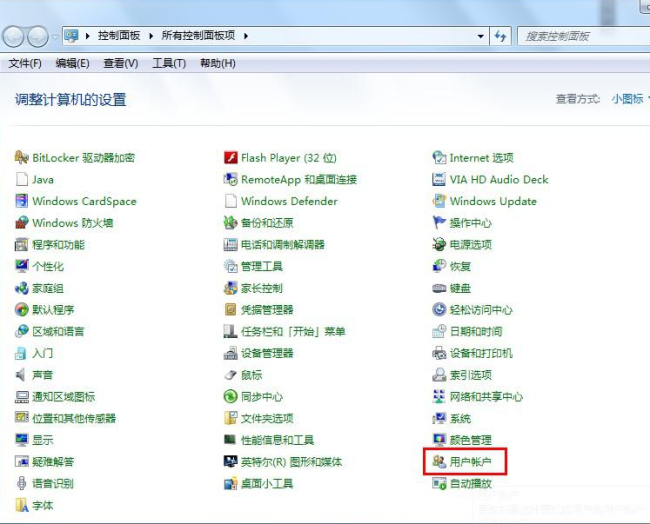Click the 设备管理器 icon
The height and width of the screenshot is (524, 650).
[231, 353]
